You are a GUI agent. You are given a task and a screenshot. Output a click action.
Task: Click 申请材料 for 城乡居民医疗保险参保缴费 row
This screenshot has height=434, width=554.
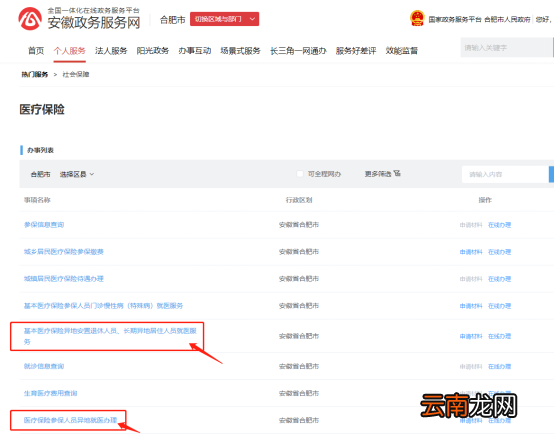point(471,252)
